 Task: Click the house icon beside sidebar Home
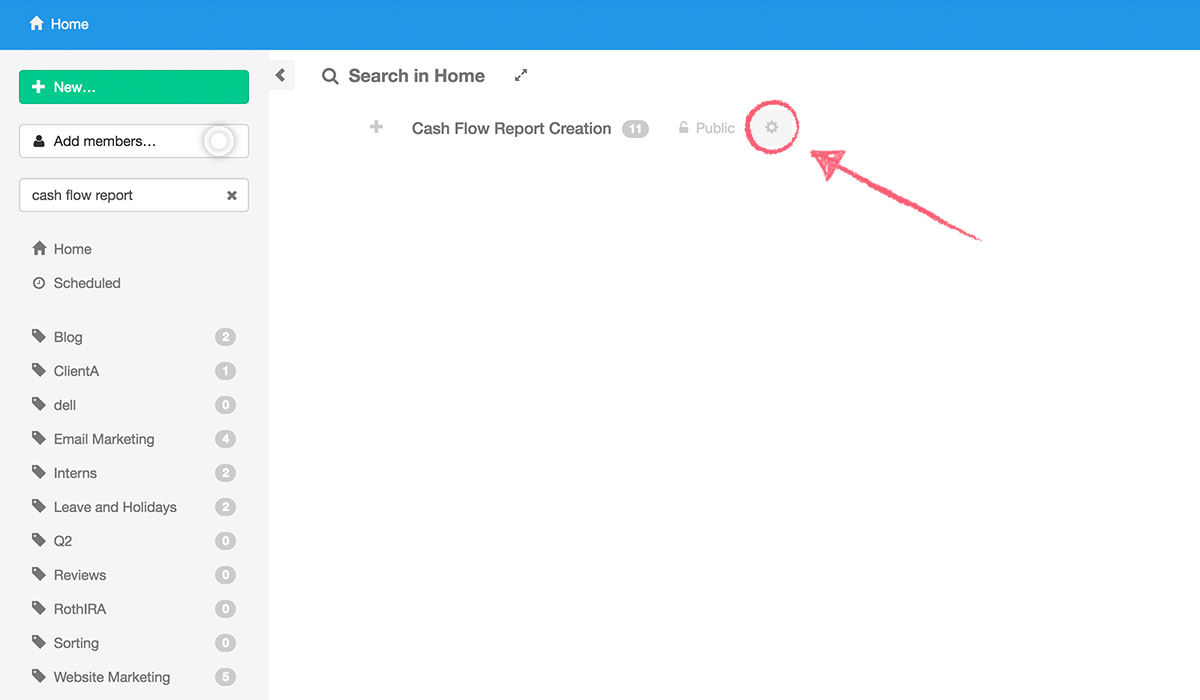(39, 248)
